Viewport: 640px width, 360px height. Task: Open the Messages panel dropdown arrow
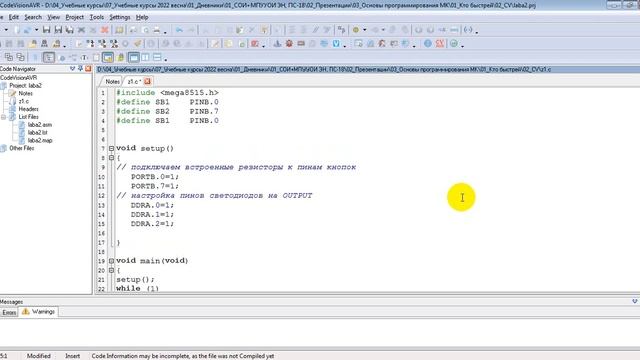pos(635,301)
